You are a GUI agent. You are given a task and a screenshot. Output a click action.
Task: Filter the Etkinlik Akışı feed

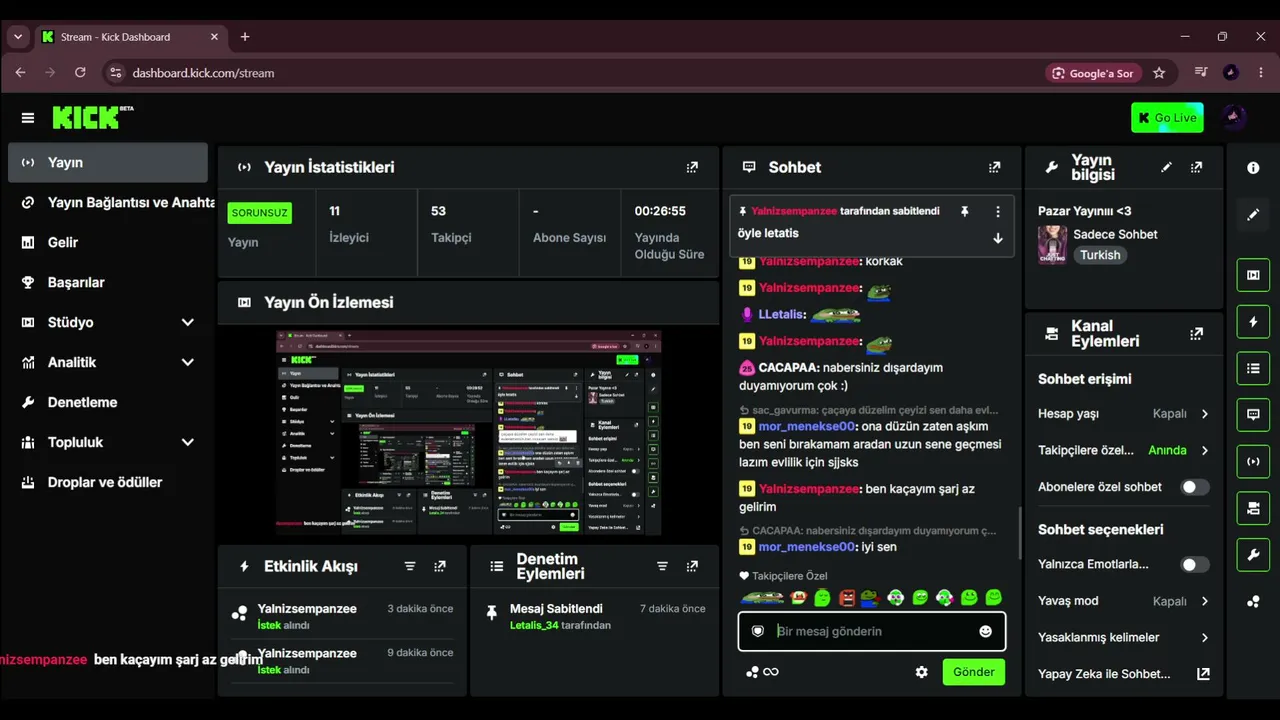tap(410, 566)
